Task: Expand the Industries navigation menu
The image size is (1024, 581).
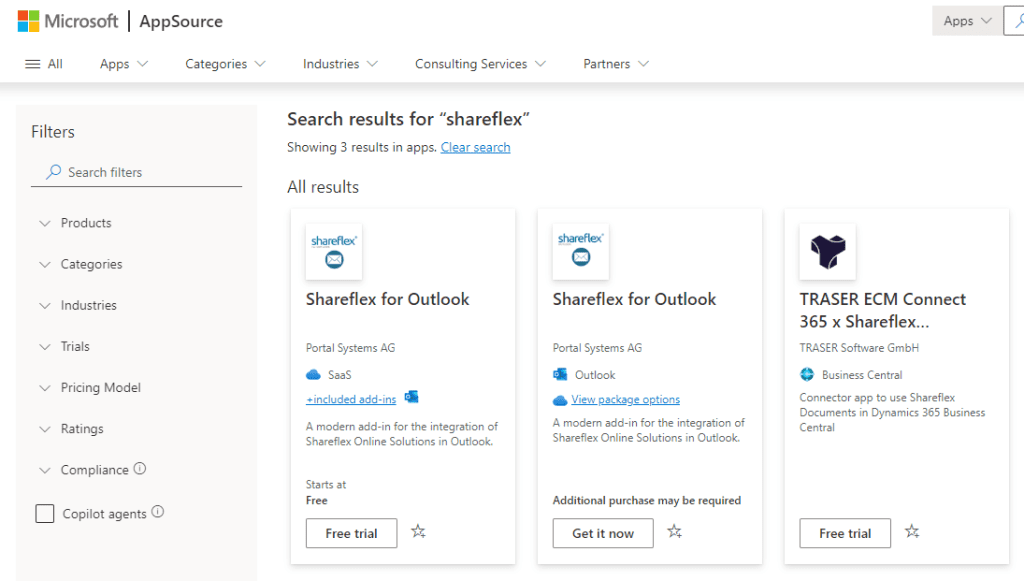Action: point(340,64)
